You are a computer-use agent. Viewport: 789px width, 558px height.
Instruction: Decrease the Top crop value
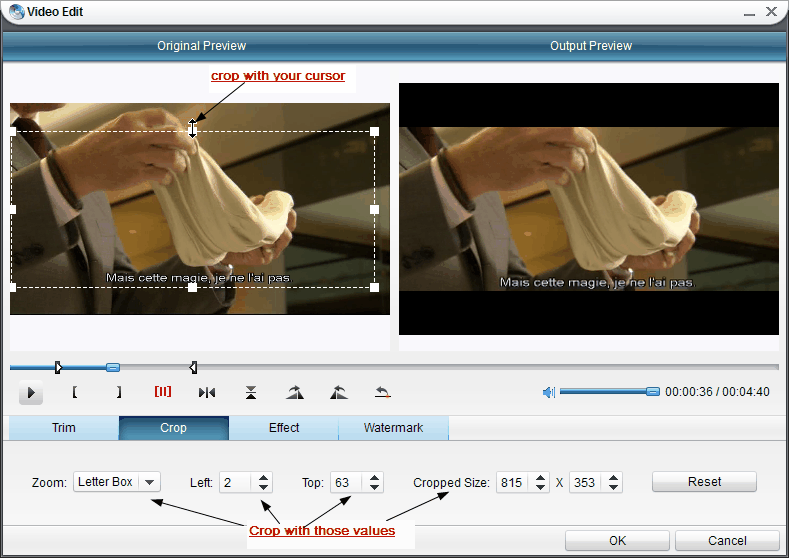pyautogui.click(x=374, y=488)
